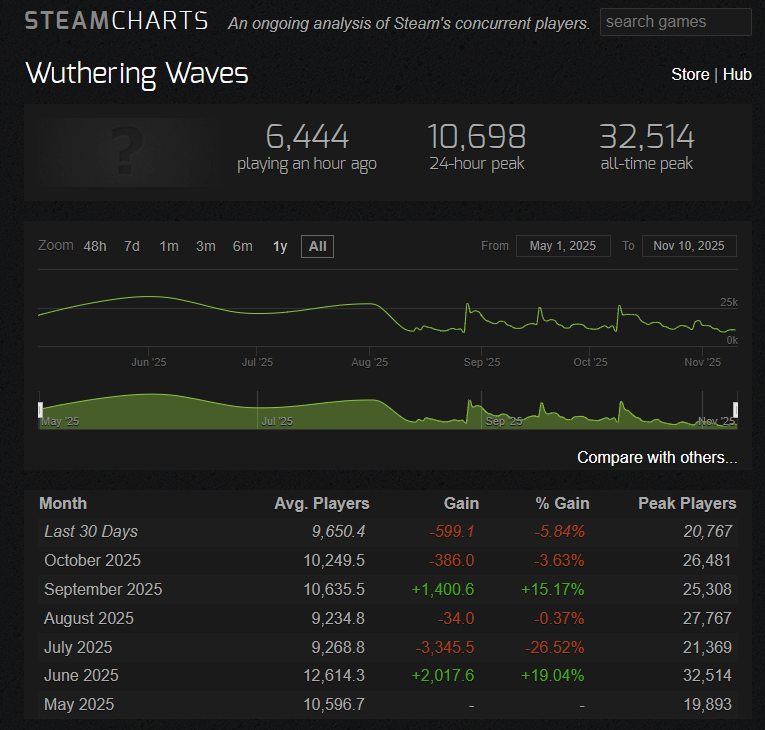Select the 3m zoom range
Viewport: 765px width, 730px height.
click(206, 246)
